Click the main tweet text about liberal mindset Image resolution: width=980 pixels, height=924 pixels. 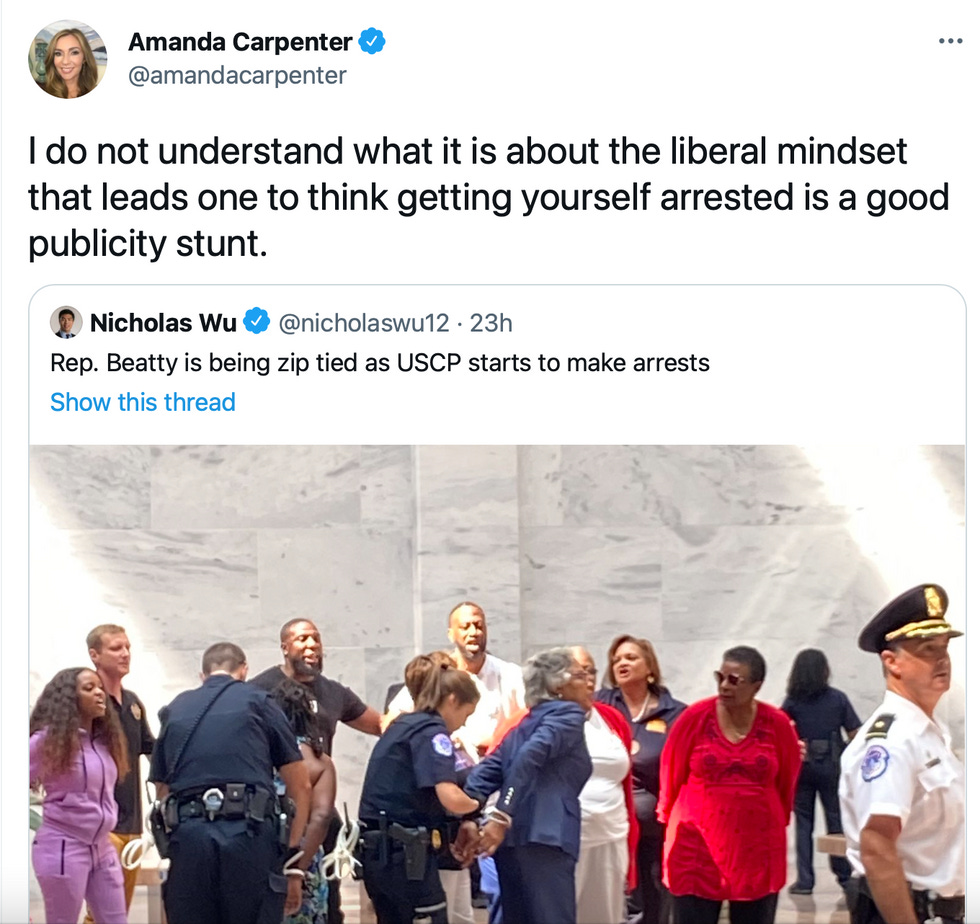[489, 197]
